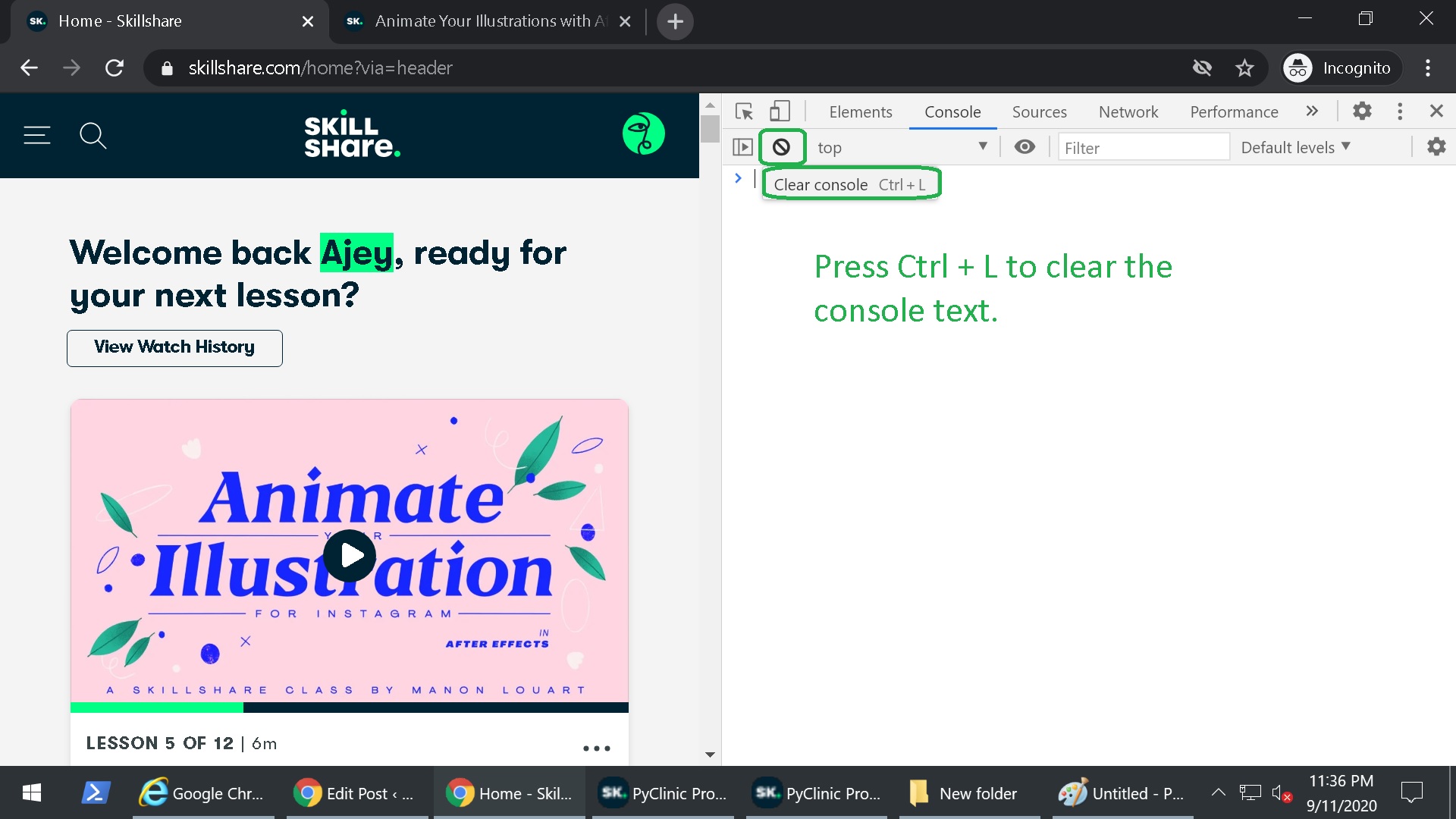Click the lesson progress bar
The height and width of the screenshot is (819, 1456).
350,708
